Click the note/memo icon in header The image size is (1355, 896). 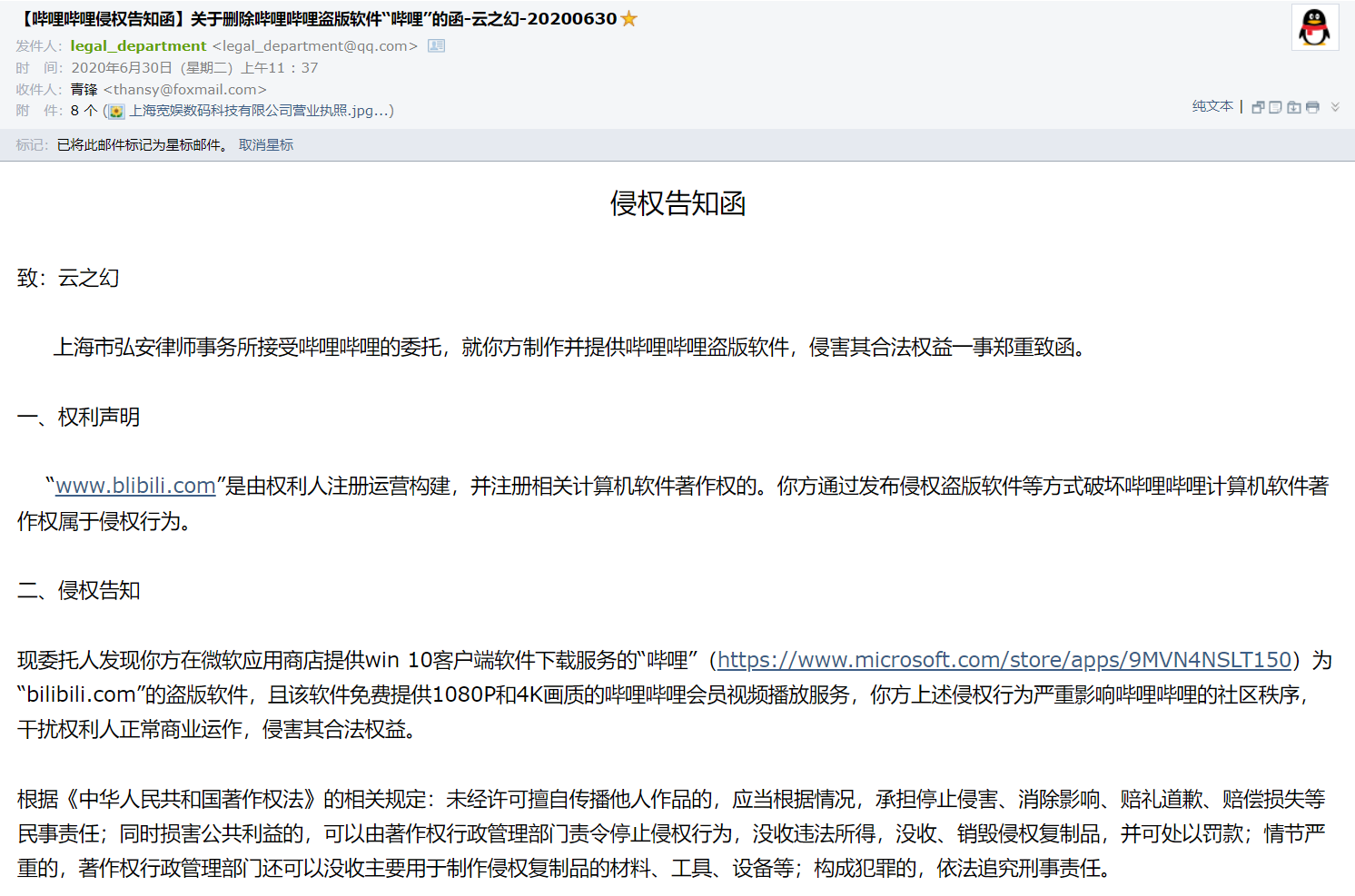pyautogui.click(x=1275, y=107)
